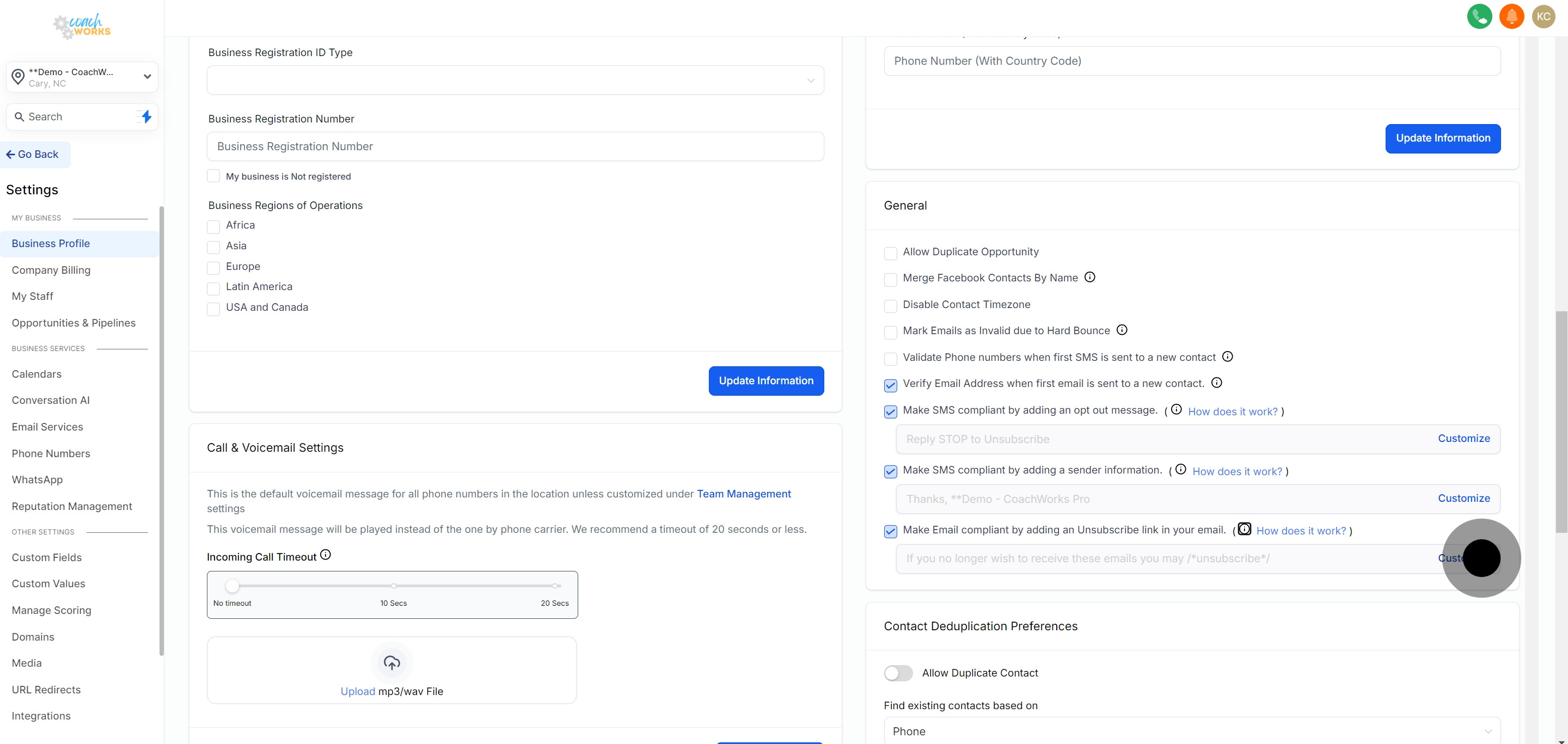The image size is (1568, 744).
Task: Check the My business is Not registered checkbox
Action: coord(213,176)
